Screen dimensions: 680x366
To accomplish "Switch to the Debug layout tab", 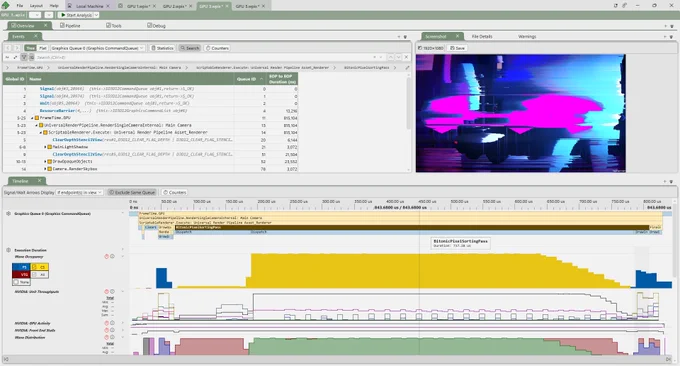I will [157, 26].
